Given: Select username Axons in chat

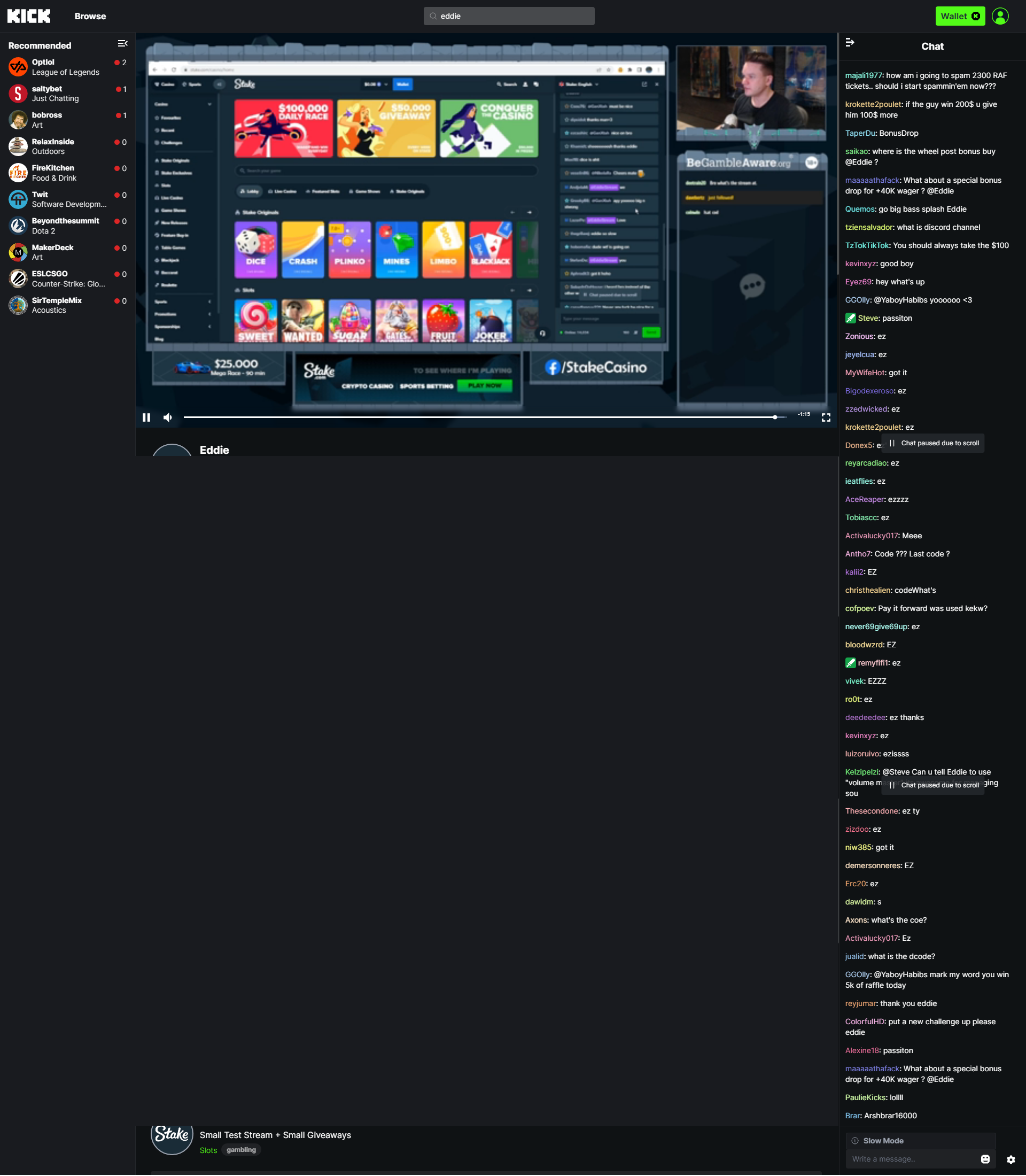Looking at the screenshot, I should tap(856, 920).
